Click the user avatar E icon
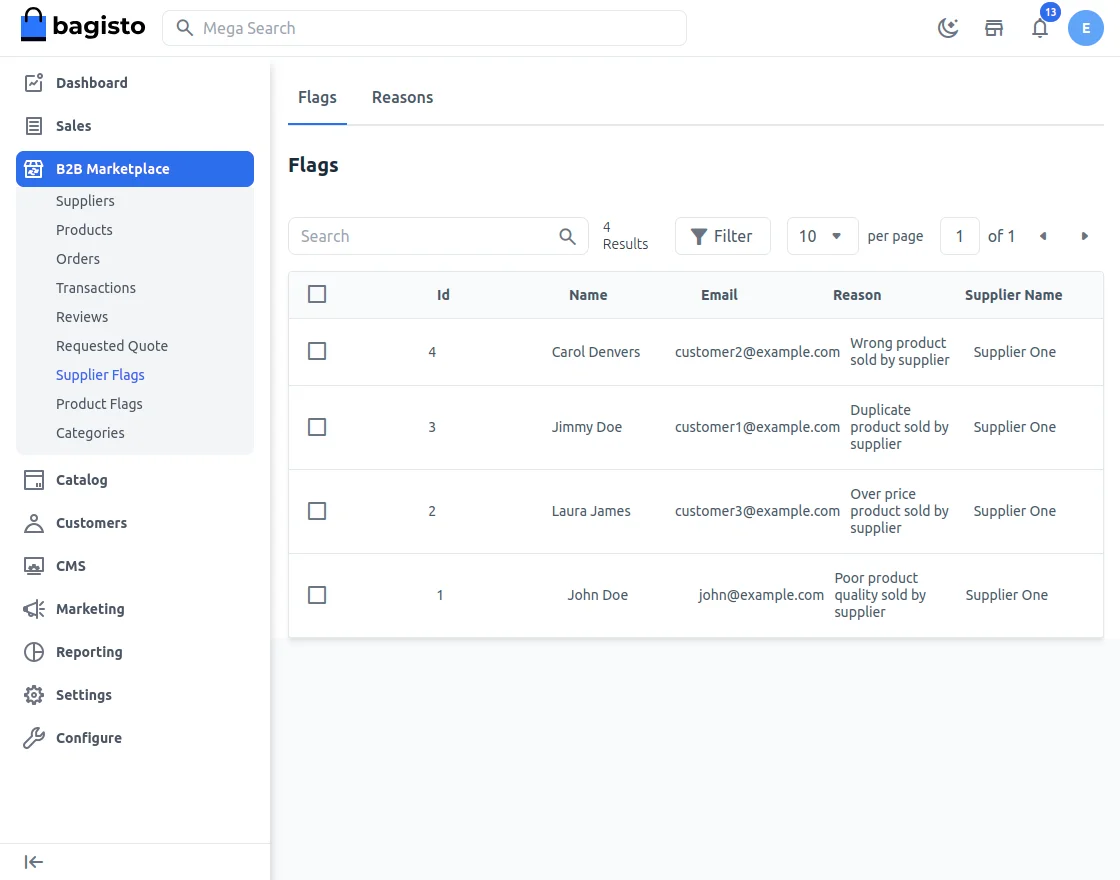 point(1085,28)
